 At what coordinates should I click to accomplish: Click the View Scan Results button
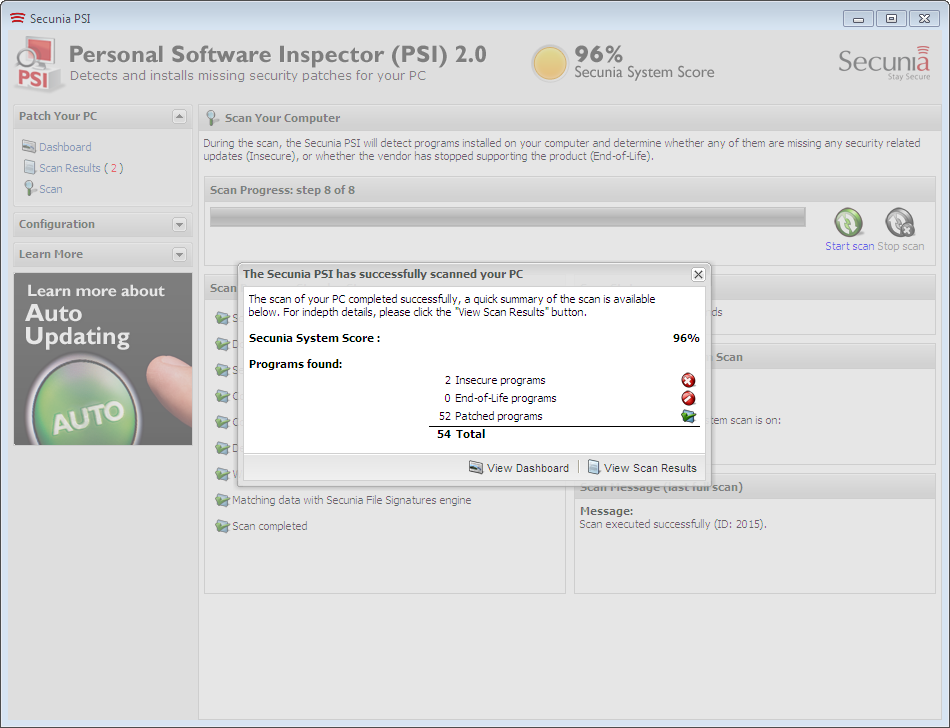642,468
